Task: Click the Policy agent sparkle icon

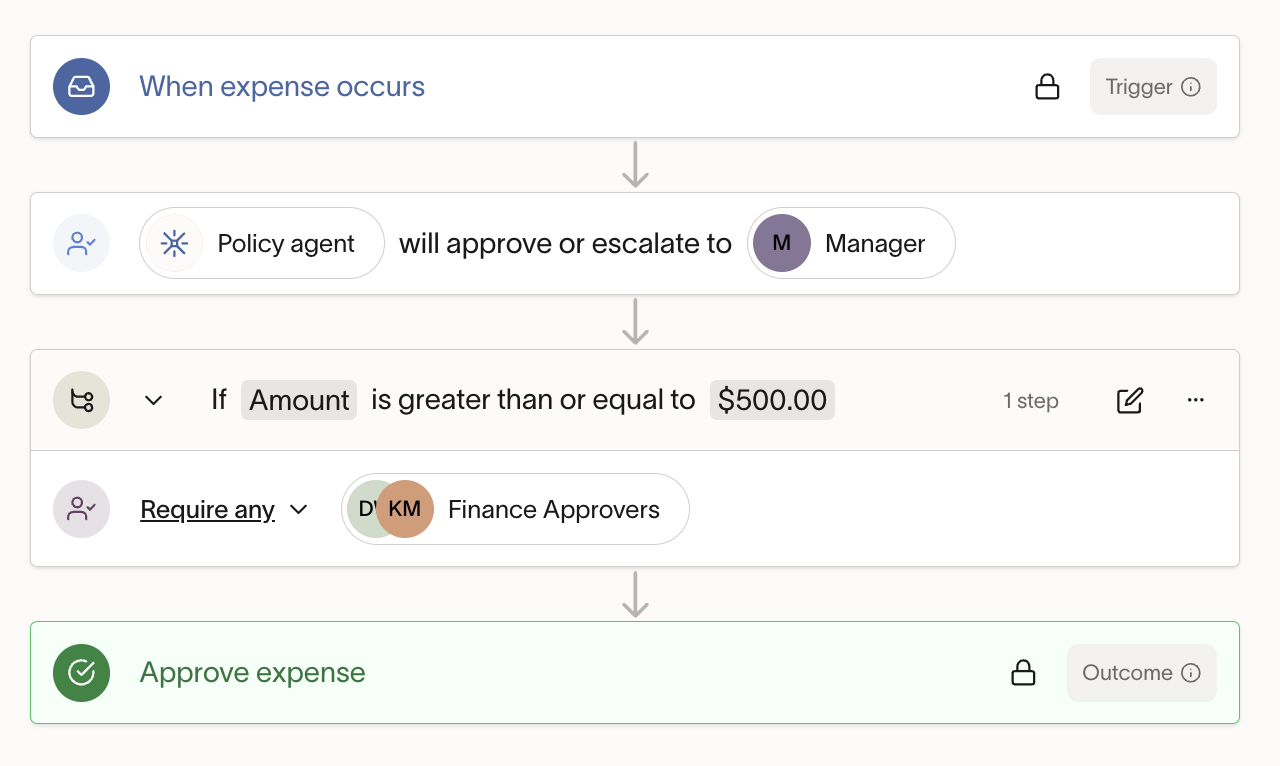Action: pyautogui.click(x=174, y=244)
